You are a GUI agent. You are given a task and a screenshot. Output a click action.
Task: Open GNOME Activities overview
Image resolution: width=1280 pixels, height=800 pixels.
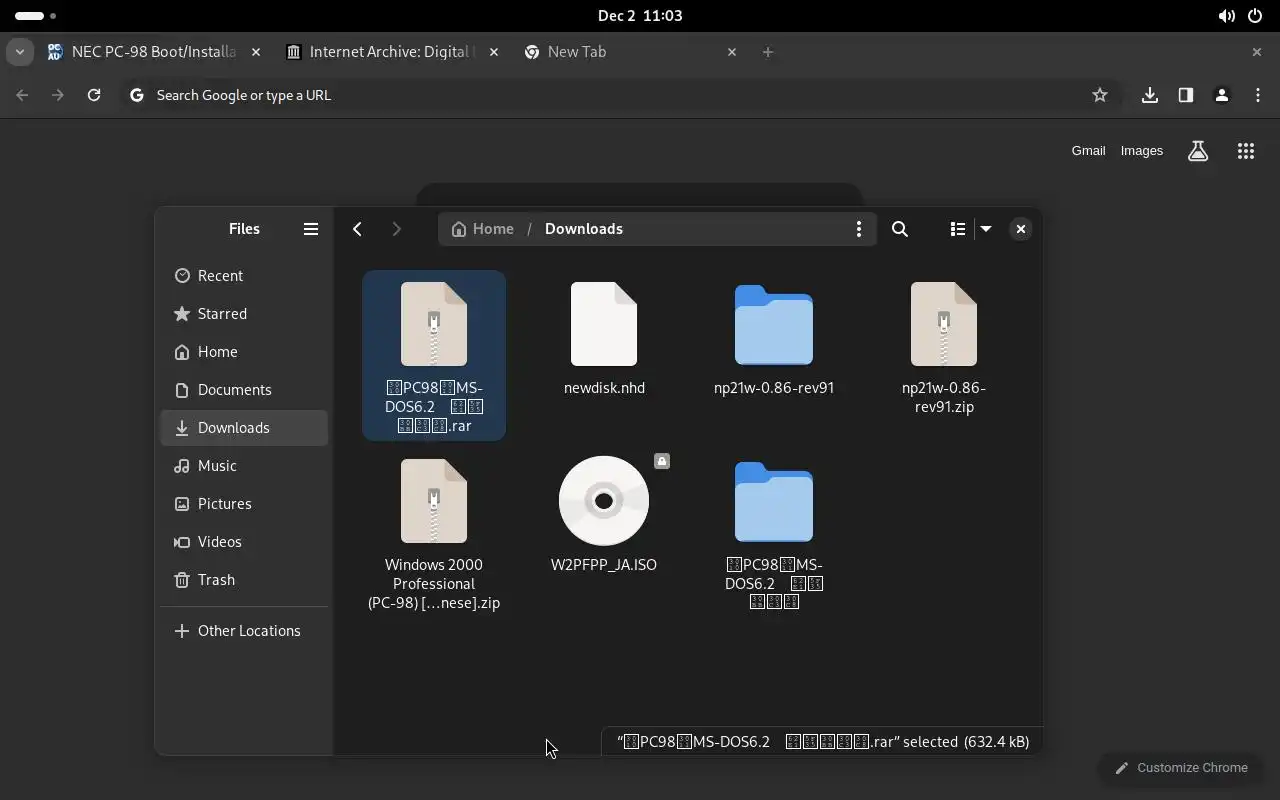(x=35, y=16)
